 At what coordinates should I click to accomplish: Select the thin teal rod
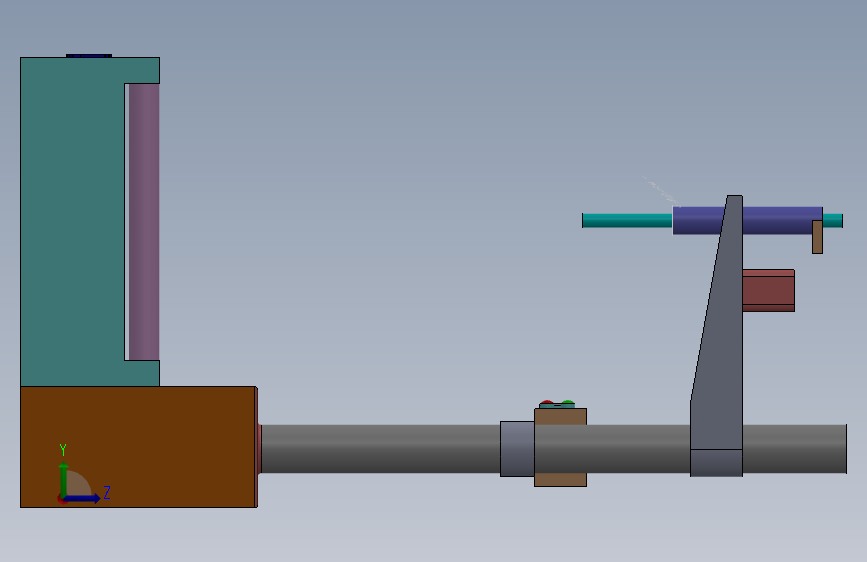coord(627,220)
